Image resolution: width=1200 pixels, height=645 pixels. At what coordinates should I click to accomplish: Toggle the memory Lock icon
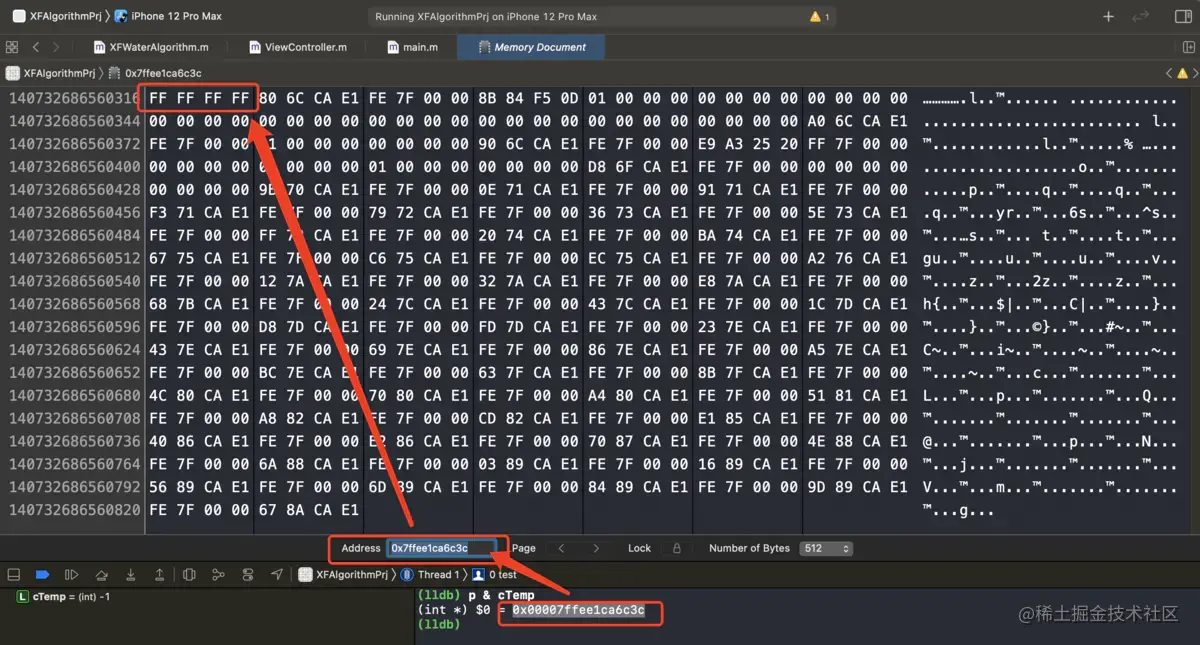pos(677,549)
